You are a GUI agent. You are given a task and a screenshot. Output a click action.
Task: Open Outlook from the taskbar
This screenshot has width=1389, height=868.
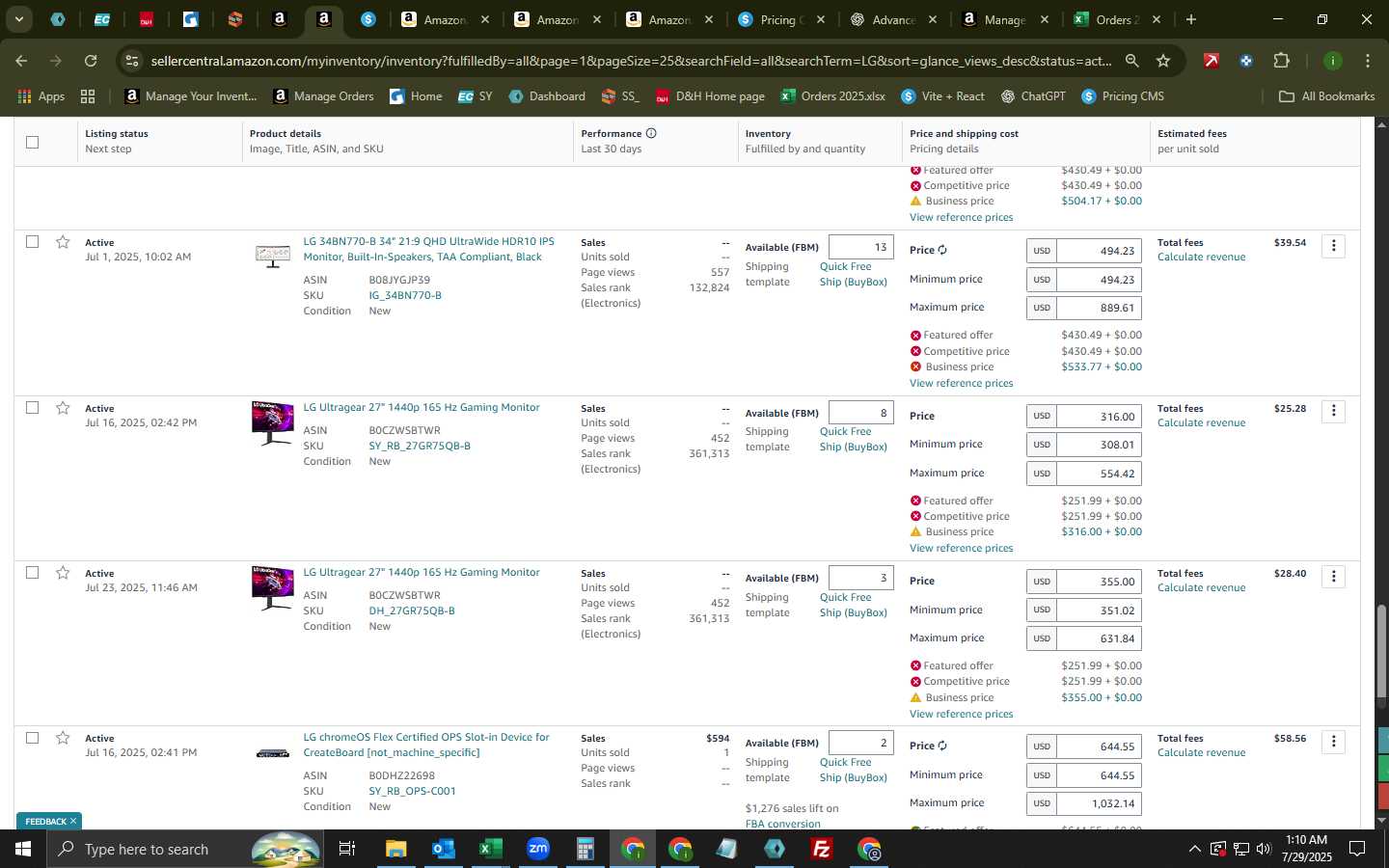[x=443, y=849]
